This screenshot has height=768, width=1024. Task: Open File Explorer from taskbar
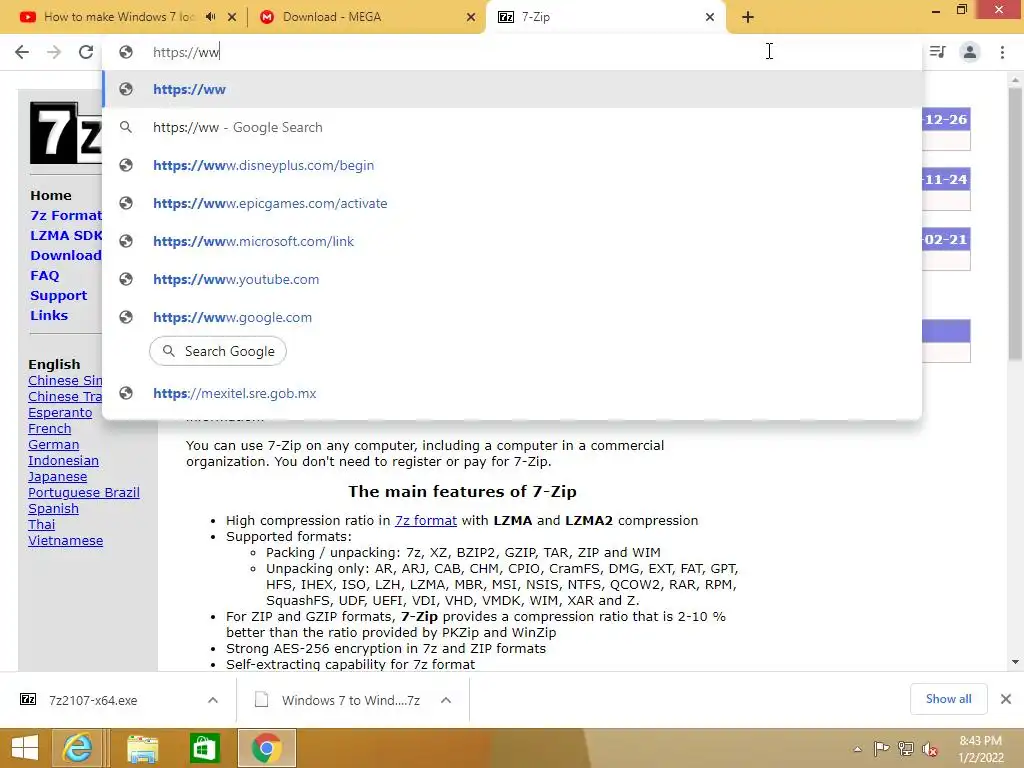coord(142,748)
